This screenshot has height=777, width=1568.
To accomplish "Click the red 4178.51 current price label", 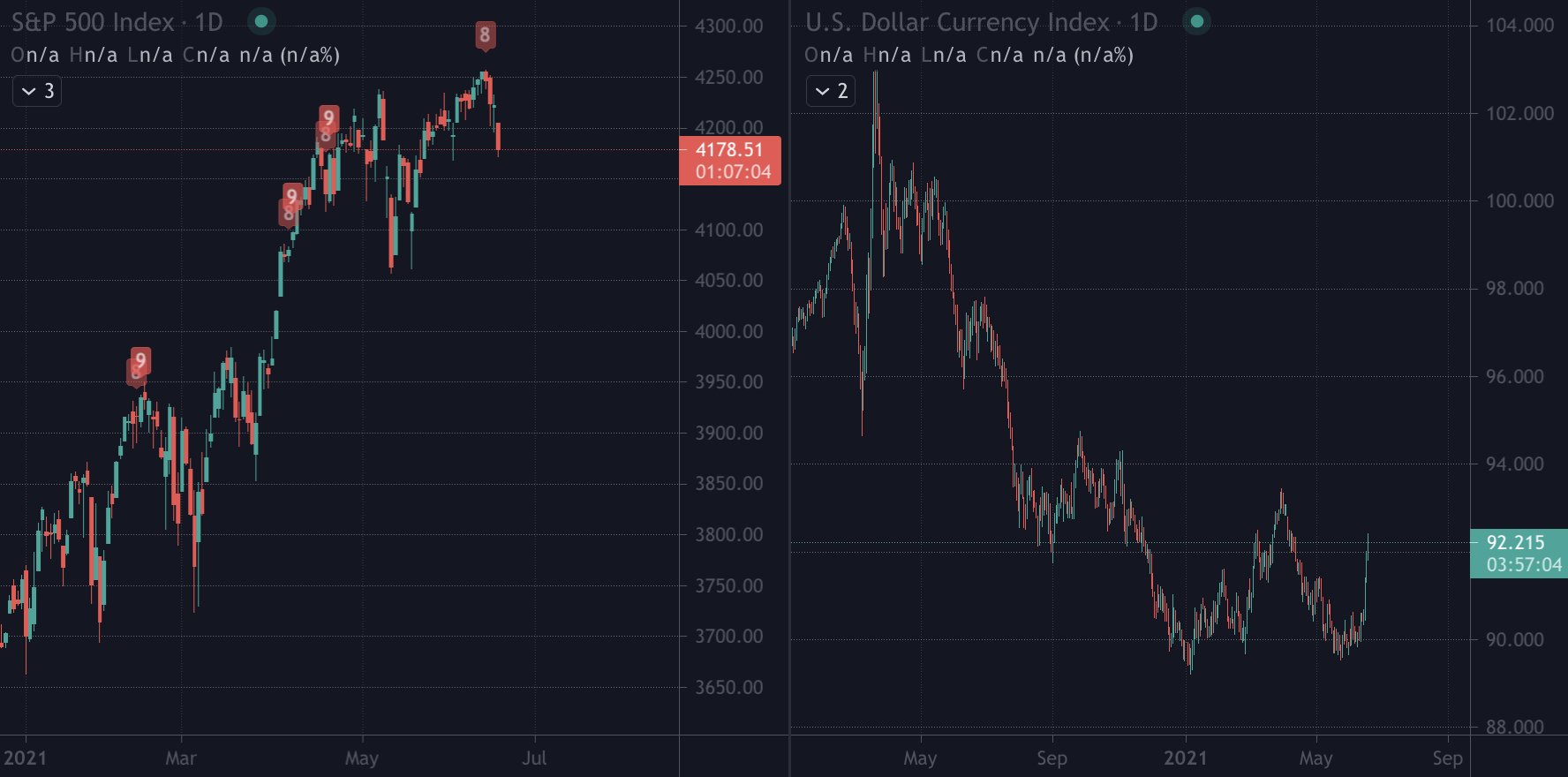I will point(729,161).
